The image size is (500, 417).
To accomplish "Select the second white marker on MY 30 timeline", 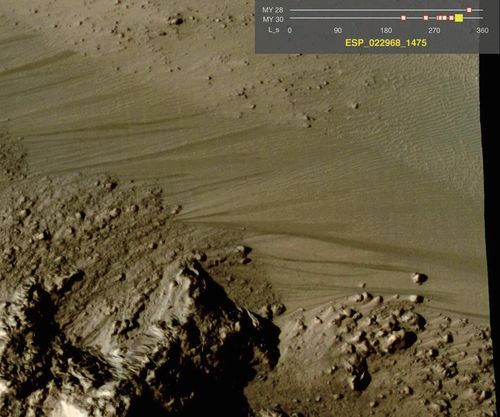I will click(426, 18).
